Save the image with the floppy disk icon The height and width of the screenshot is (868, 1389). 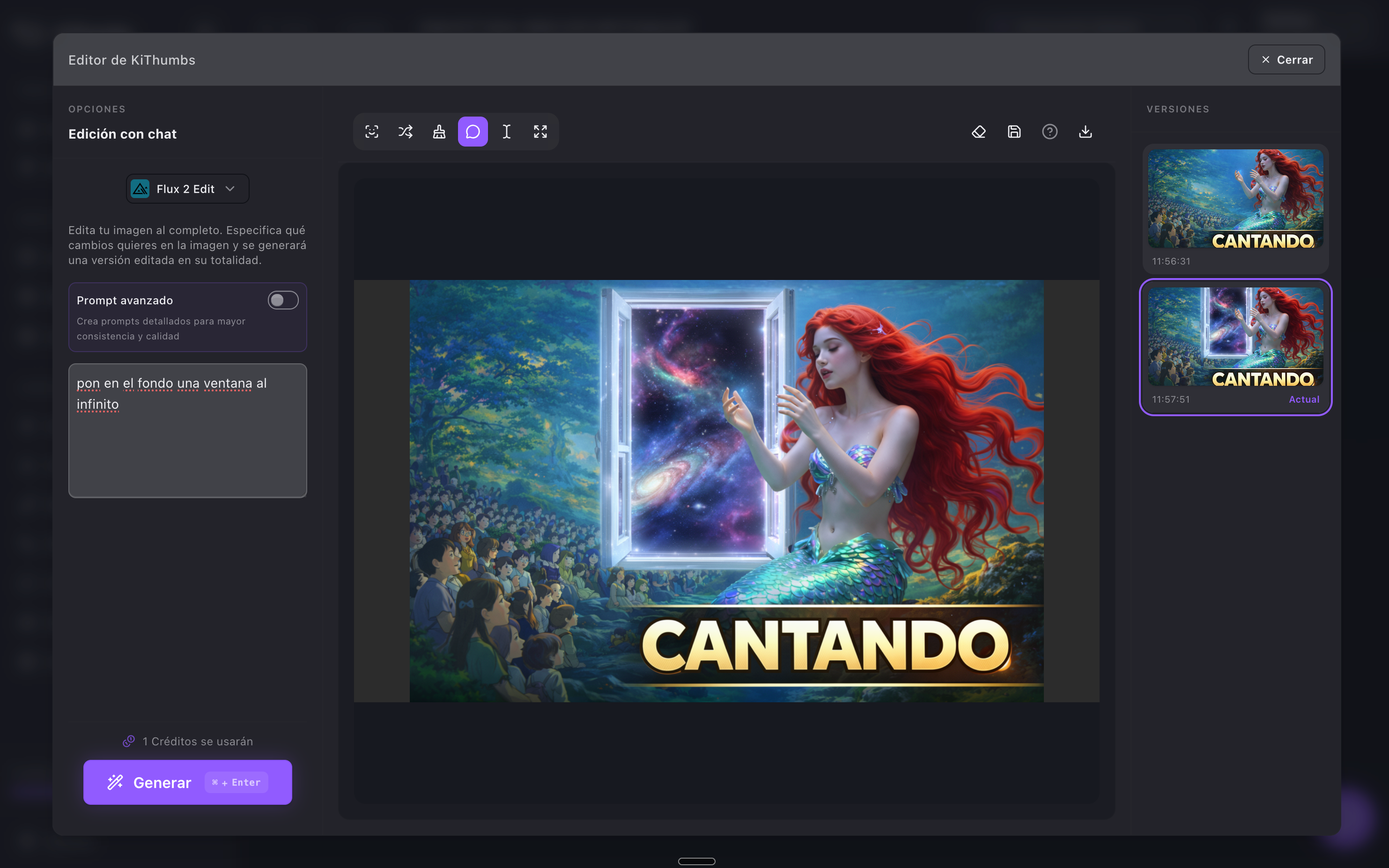coord(1014,132)
